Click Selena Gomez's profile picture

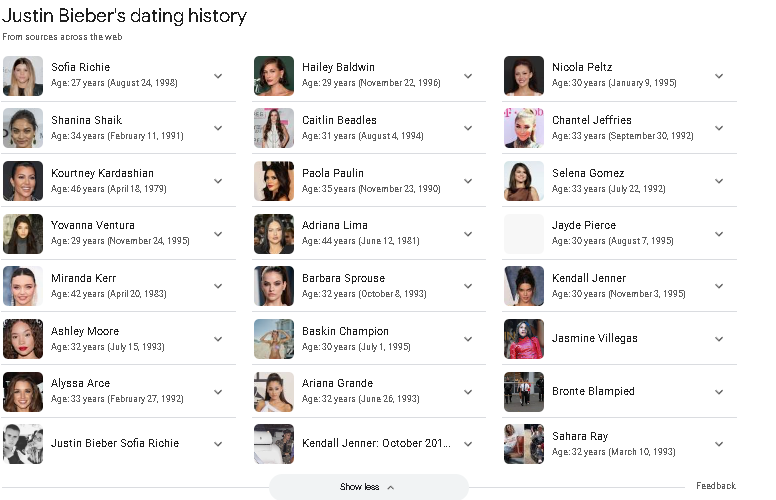523,181
